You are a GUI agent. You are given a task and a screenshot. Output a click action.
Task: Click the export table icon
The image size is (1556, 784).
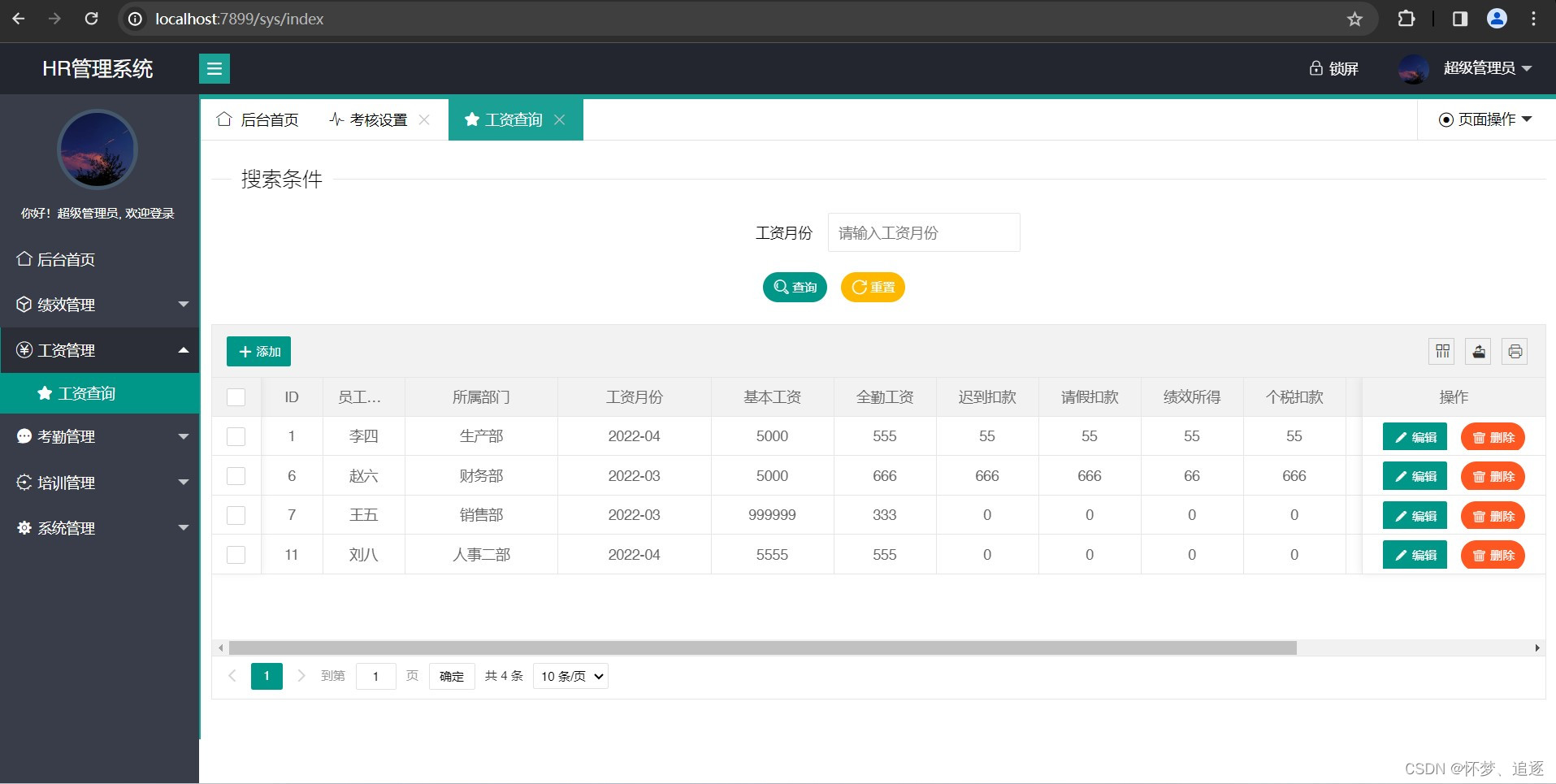coord(1478,351)
